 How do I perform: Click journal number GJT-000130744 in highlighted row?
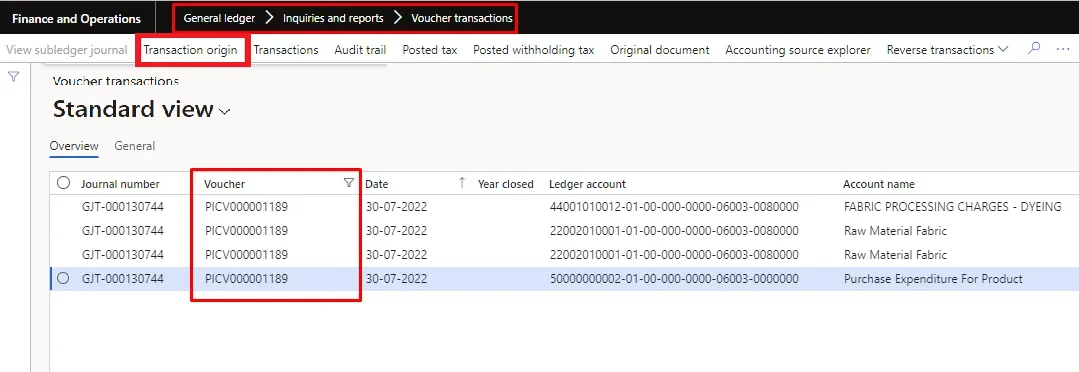coord(122,278)
